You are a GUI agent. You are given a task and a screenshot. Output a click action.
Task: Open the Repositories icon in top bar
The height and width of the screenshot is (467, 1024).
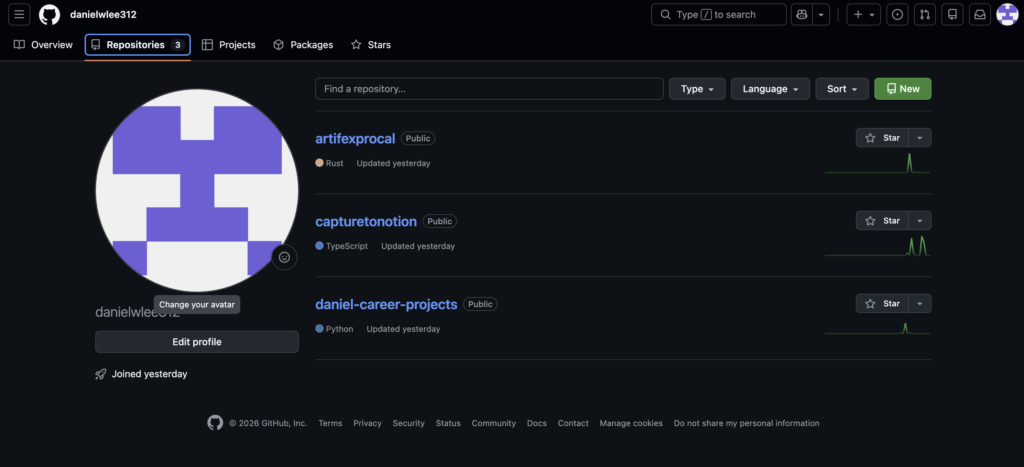(952, 14)
